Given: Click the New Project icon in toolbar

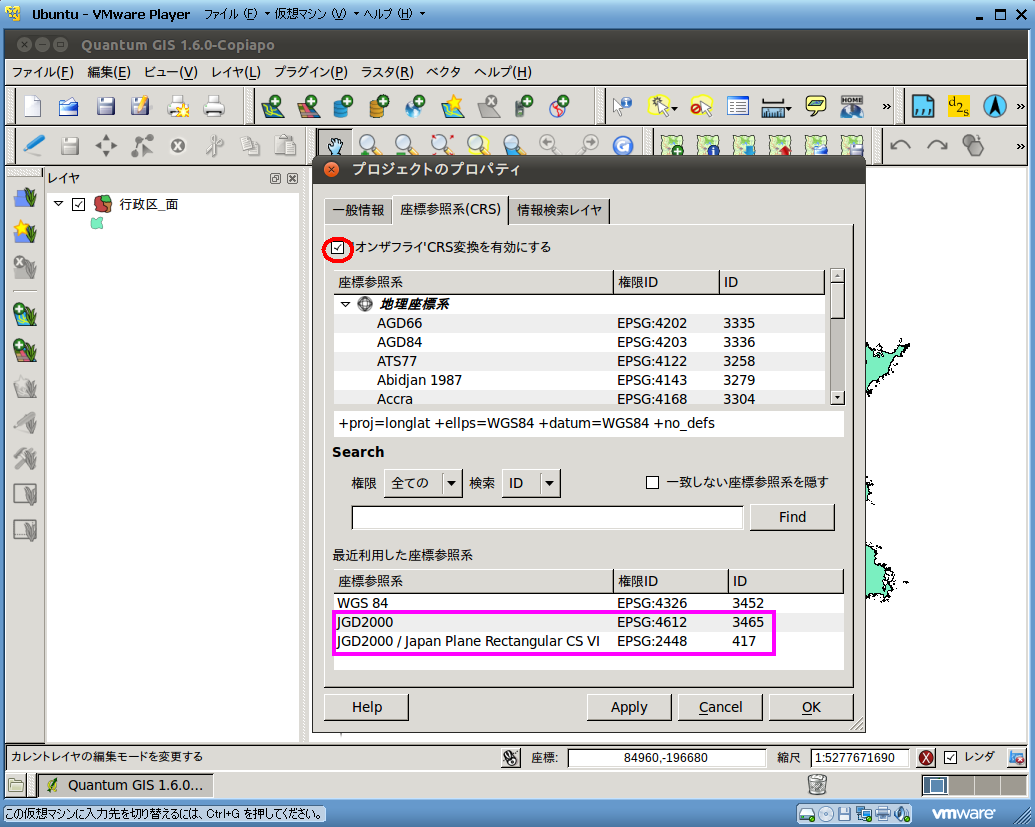Looking at the screenshot, I should [32, 106].
